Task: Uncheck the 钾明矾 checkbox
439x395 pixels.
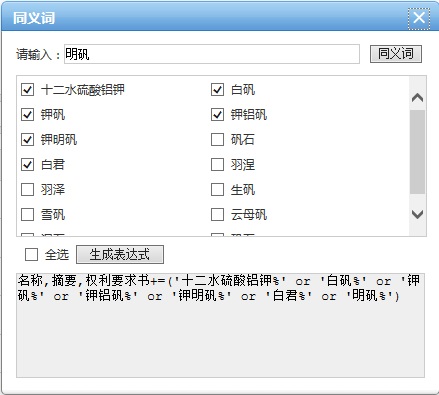Action: click(27, 140)
